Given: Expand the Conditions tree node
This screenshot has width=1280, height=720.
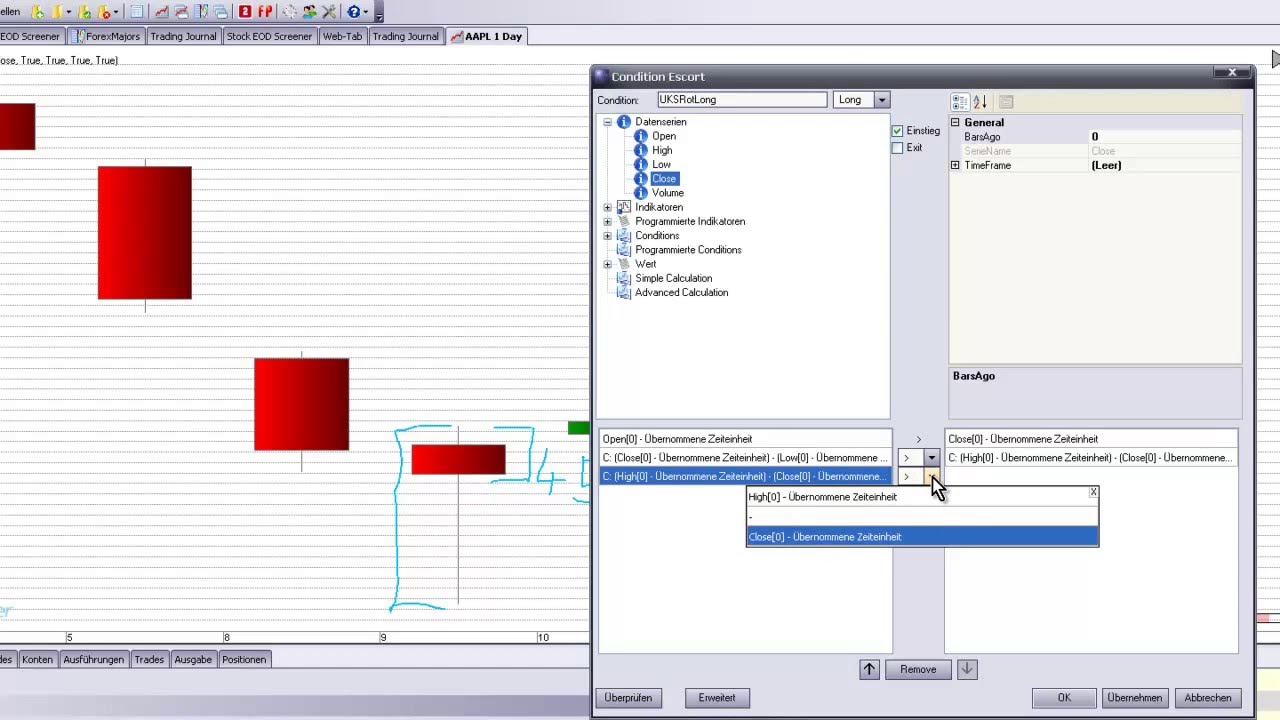Looking at the screenshot, I should coord(607,236).
